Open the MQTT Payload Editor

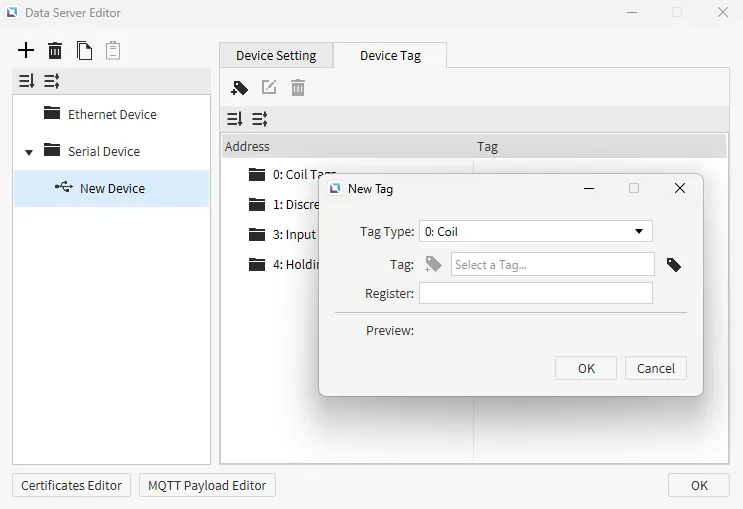[x=207, y=485]
